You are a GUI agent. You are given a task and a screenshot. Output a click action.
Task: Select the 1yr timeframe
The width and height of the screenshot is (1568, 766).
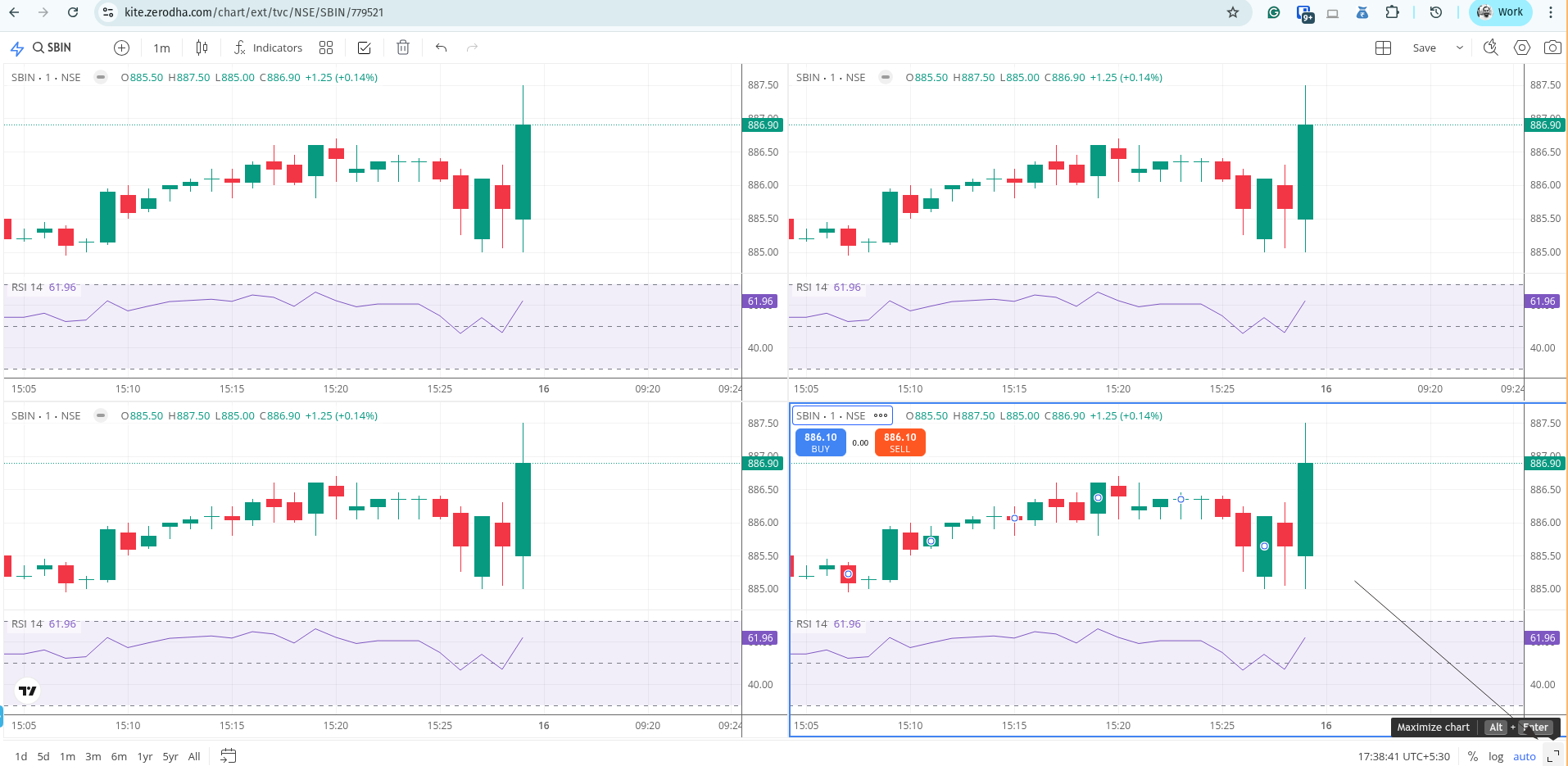click(x=145, y=756)
